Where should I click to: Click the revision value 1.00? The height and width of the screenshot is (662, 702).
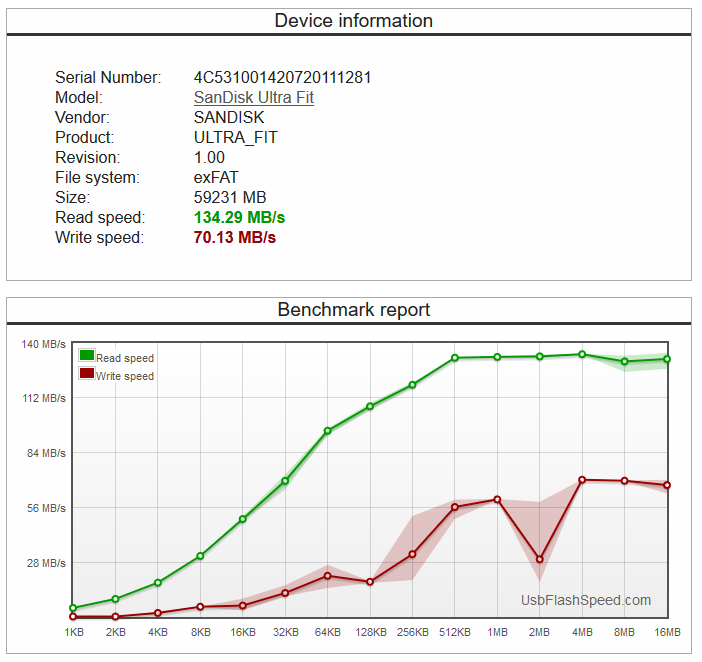pos(209,158)
